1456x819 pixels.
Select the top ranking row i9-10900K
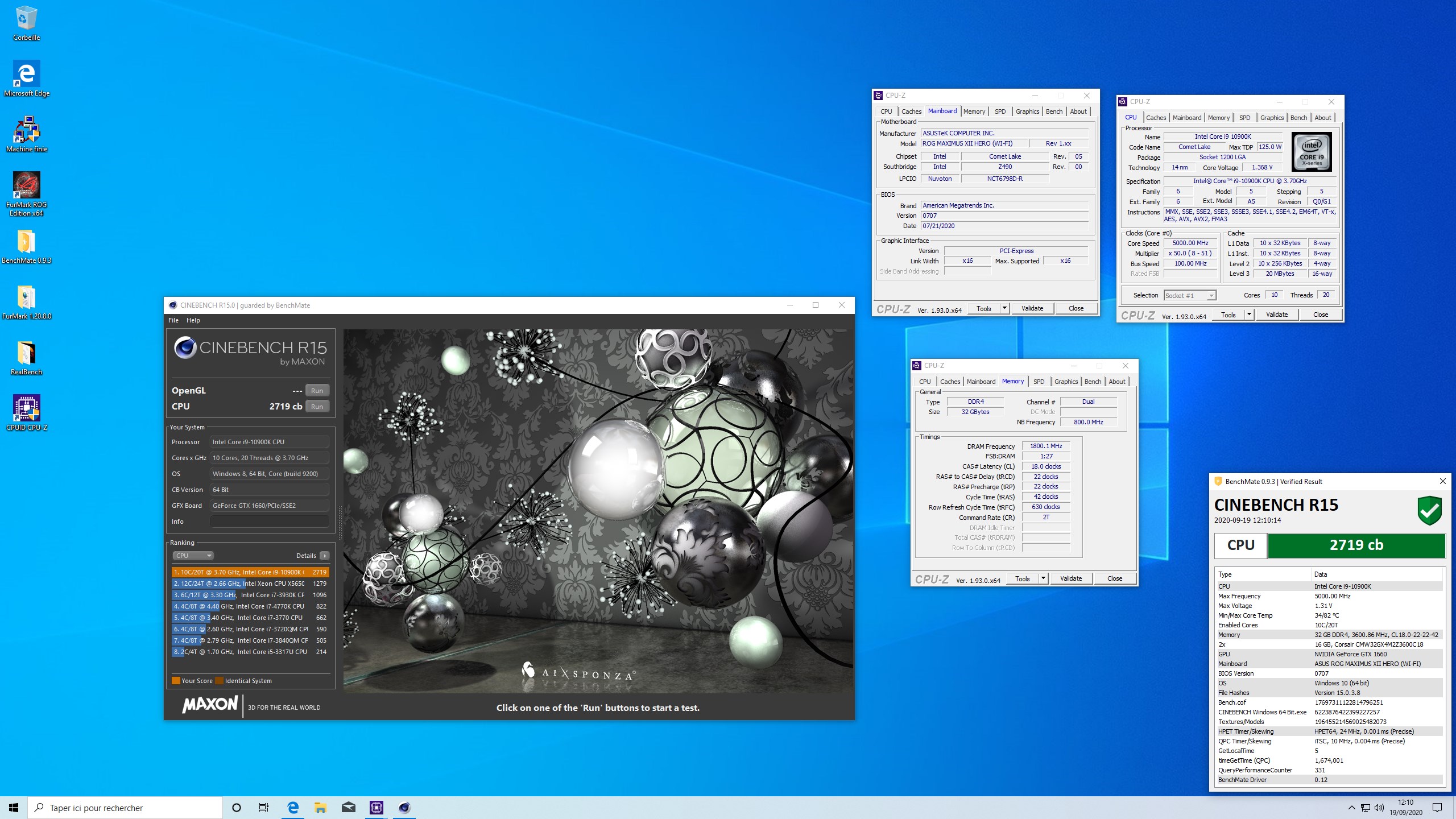[250, 572]
